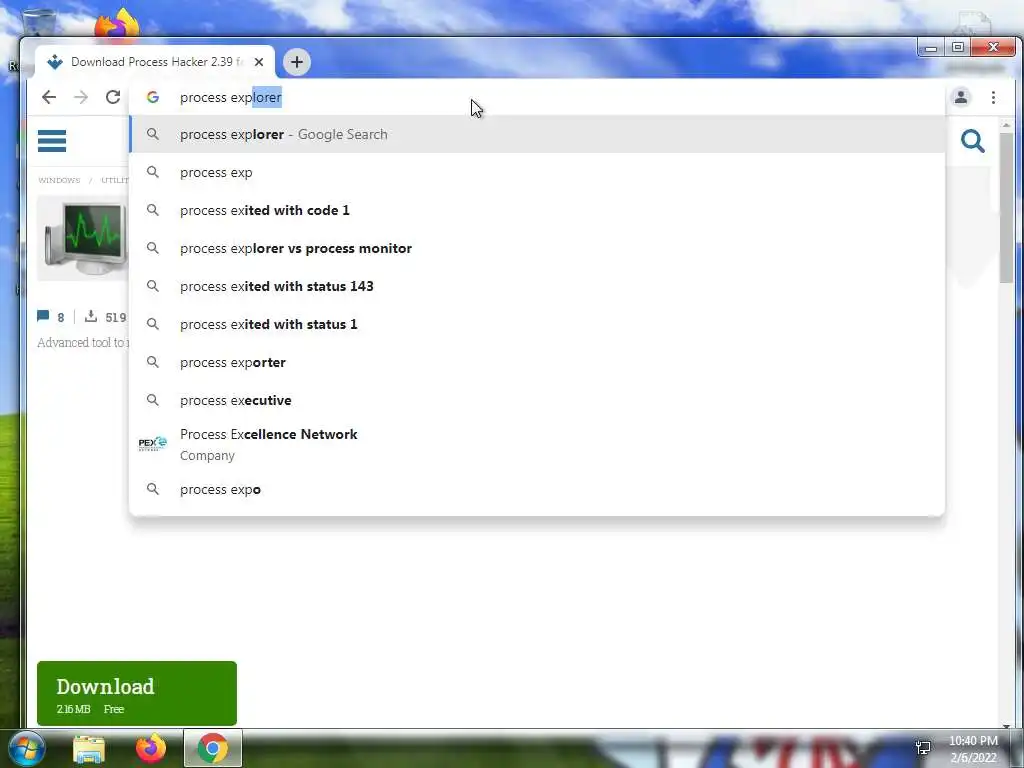Click the browser forward arrow
Image resolution: width=1024 pixels, height=768 pixels.
(x=81, y=97)
